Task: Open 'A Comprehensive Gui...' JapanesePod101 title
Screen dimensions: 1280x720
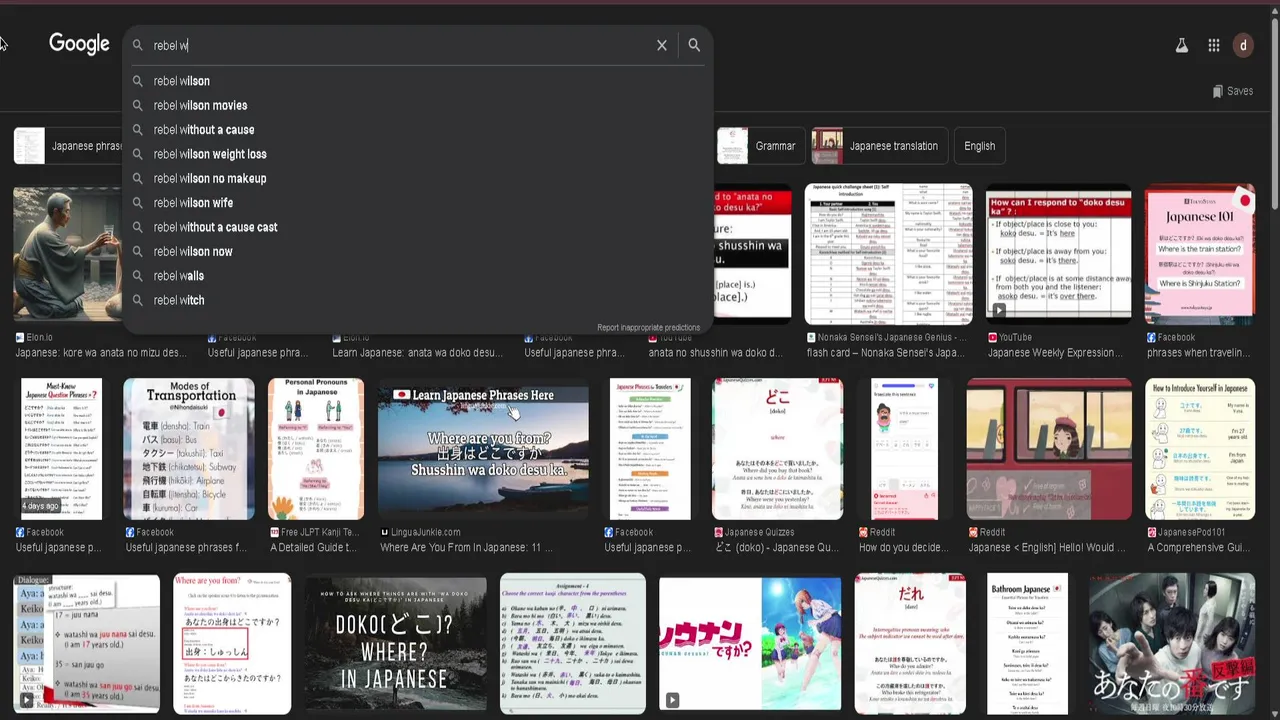Action: tap(1198, 547)
